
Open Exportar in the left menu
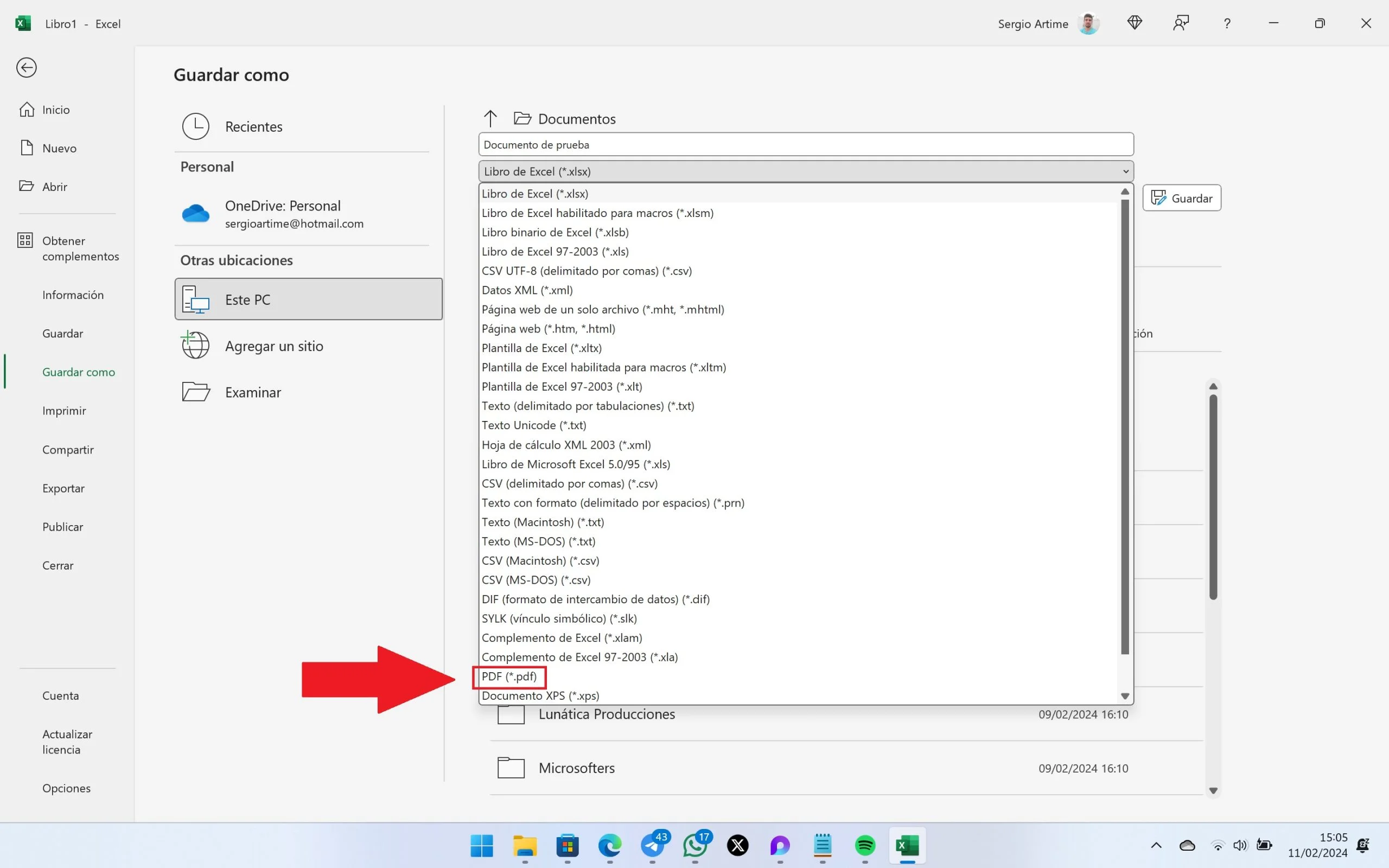[63, 488]
